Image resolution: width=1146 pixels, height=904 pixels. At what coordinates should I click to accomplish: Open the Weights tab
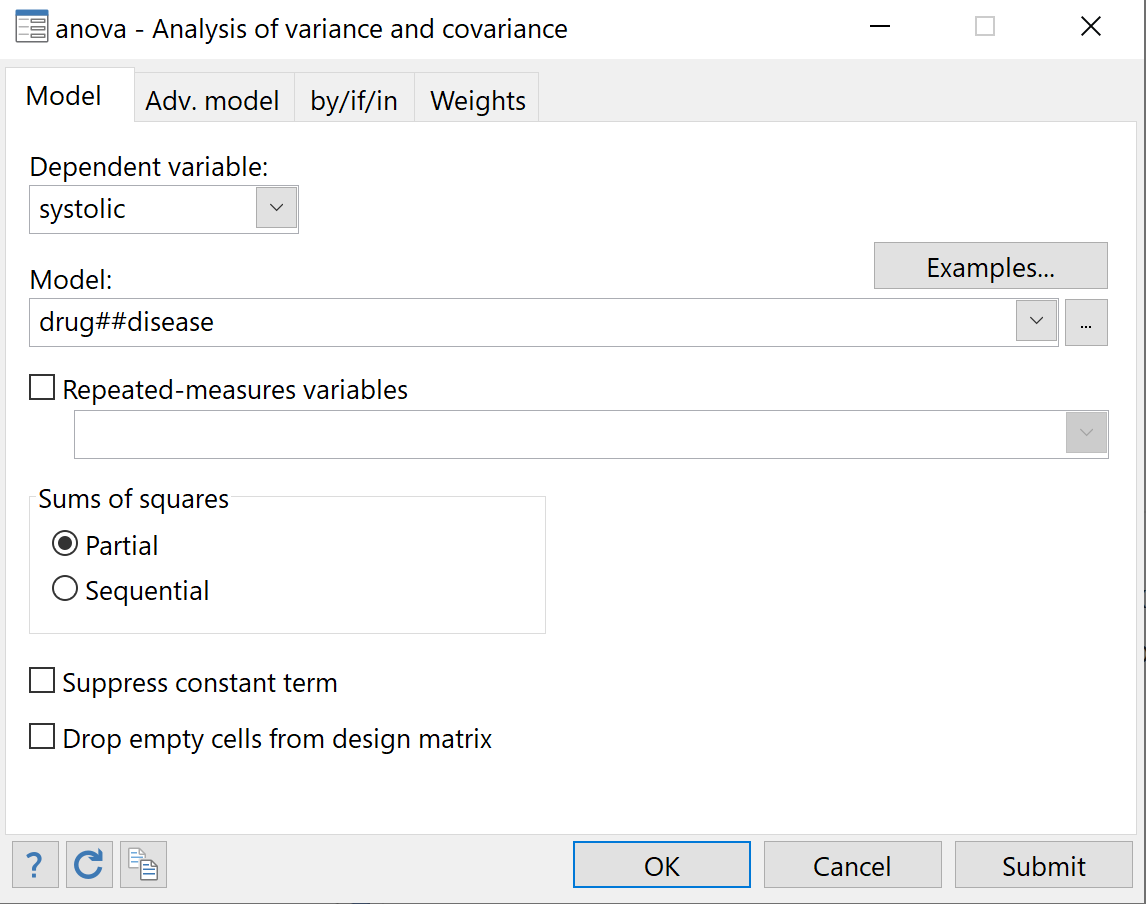click(x=477, y=100)
